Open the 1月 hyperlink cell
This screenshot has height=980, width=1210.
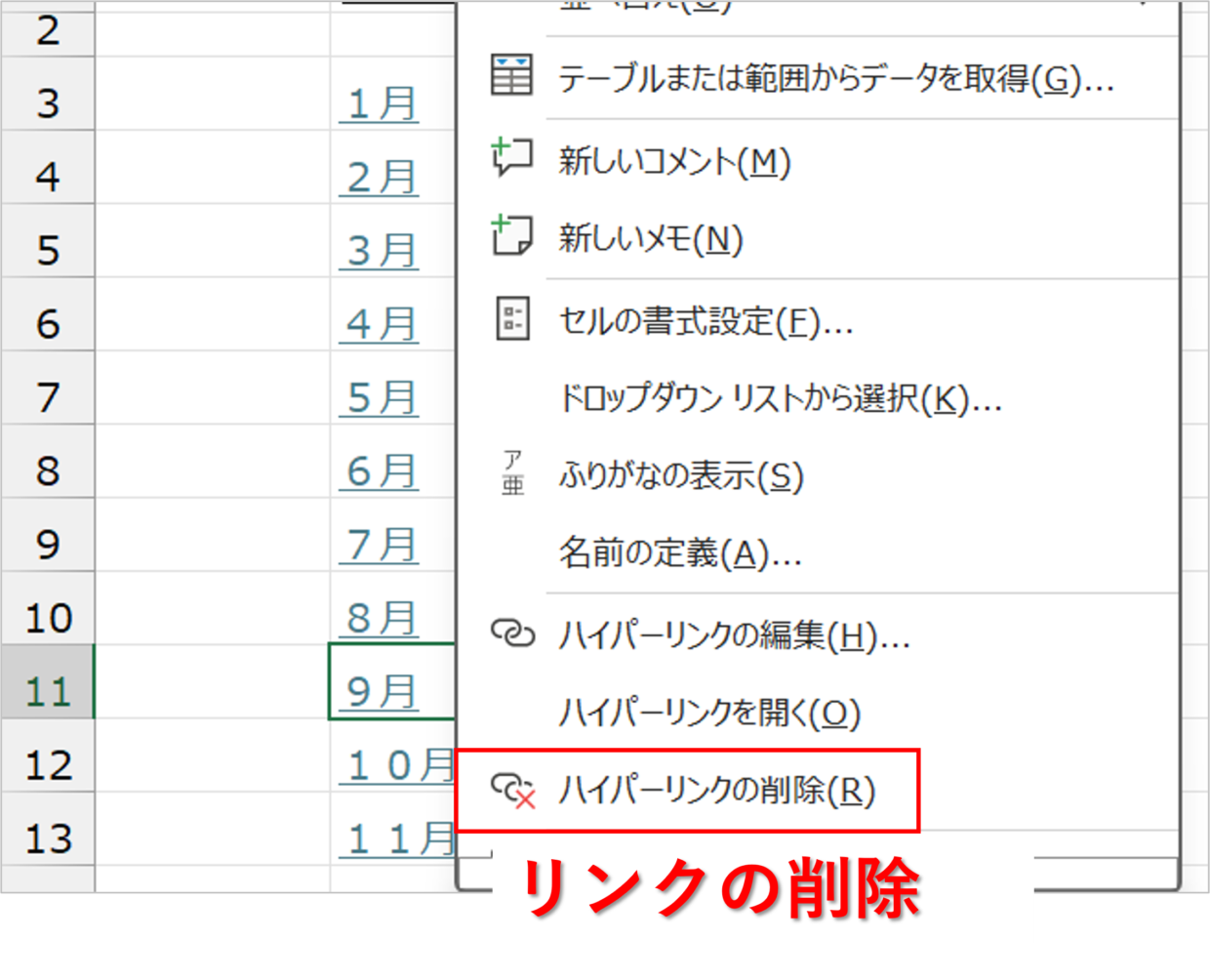381,103
